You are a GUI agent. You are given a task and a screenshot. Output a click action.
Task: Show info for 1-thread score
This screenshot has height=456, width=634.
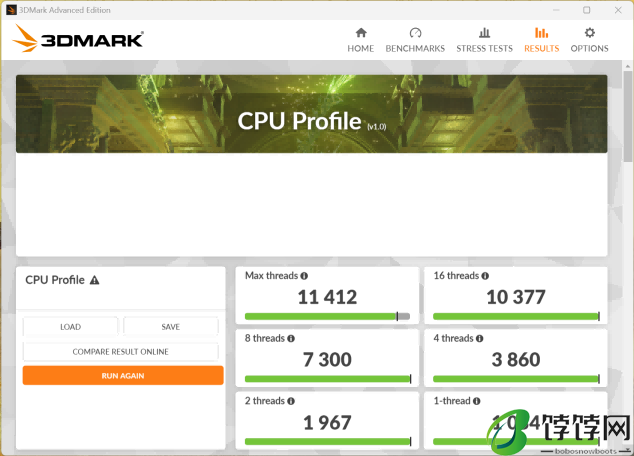(477, 401)
